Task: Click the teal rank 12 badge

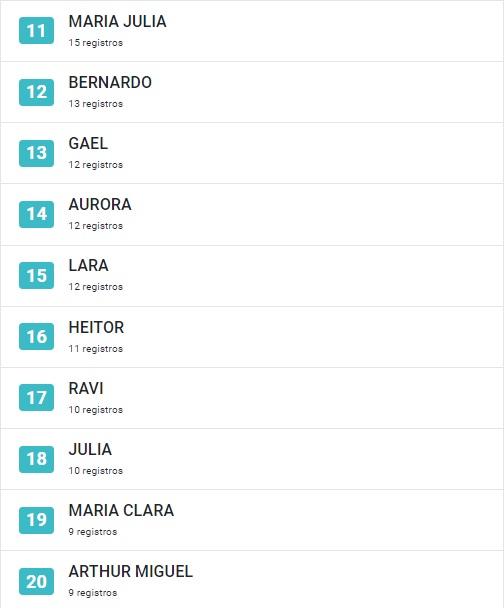Action: [36, 92]
